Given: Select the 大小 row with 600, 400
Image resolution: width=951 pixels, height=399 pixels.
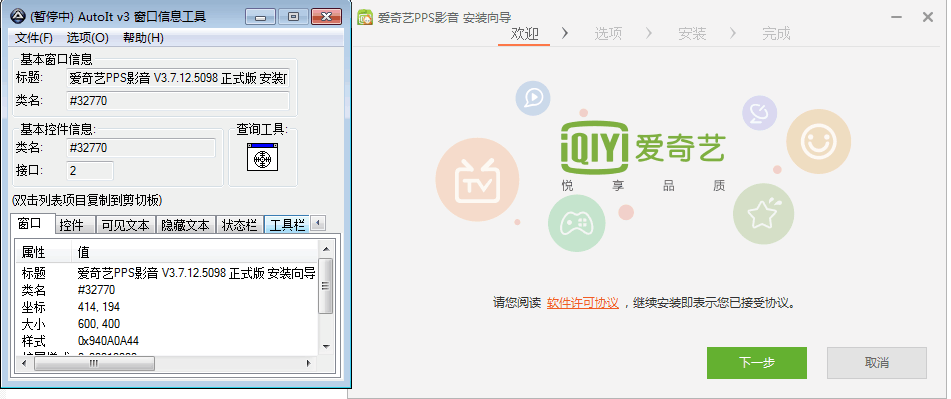Looking at the screenshot, I should 167,324.
